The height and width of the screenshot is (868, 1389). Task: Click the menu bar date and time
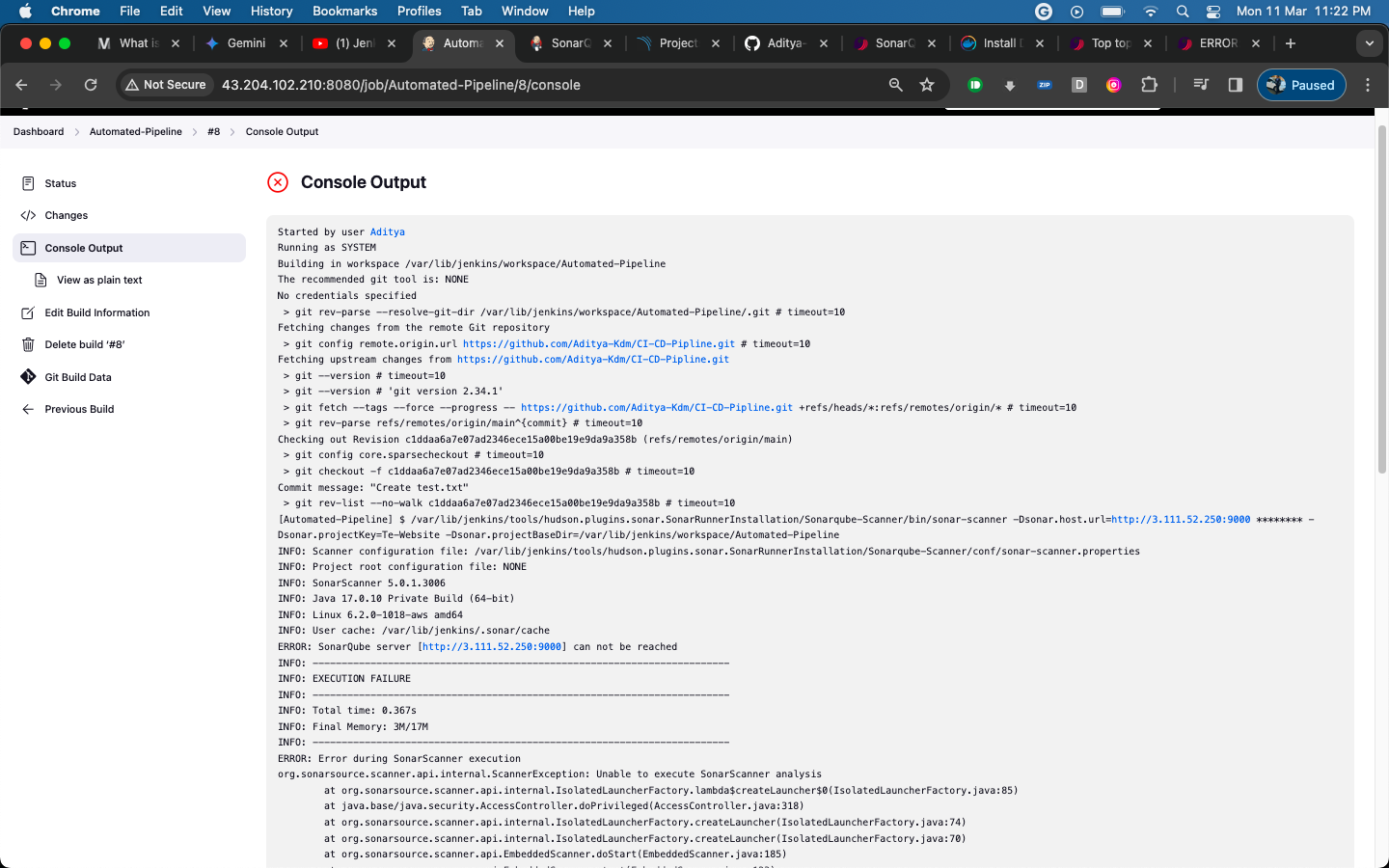(x=1303, y=12)
